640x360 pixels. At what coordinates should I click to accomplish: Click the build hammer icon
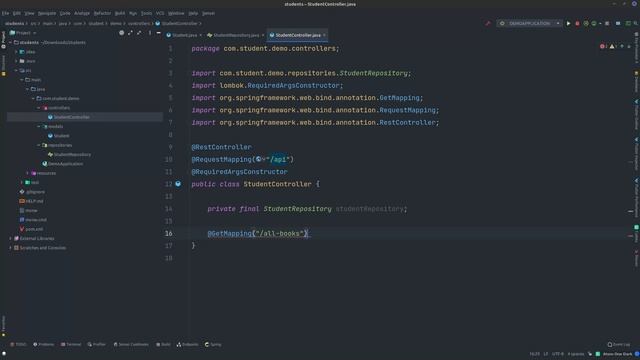coord(488,24)
